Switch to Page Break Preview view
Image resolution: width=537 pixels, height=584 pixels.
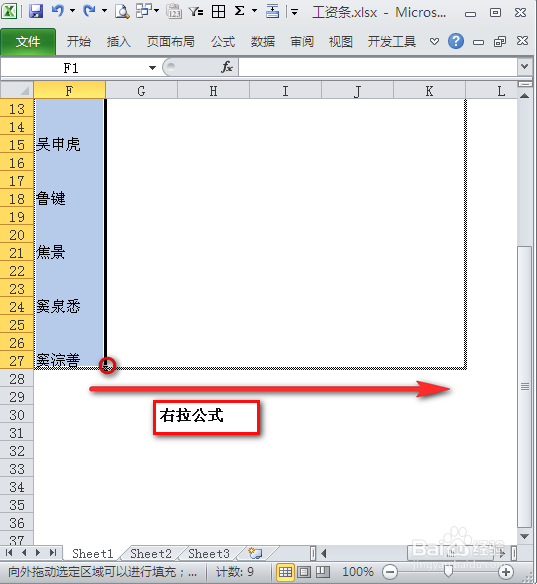323,572
